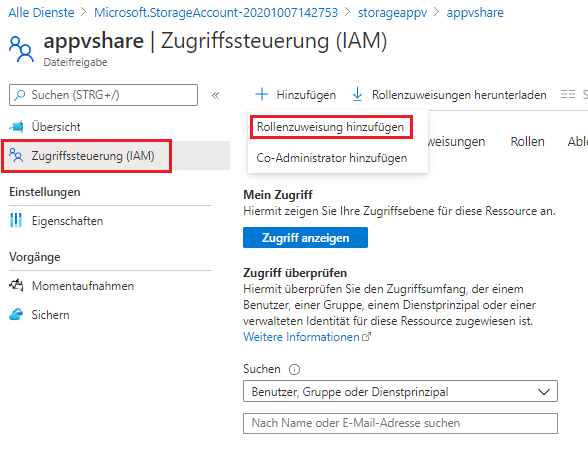Switch to the Rollen tab
This screenshot has height=449, width=588.
[527, 142]
